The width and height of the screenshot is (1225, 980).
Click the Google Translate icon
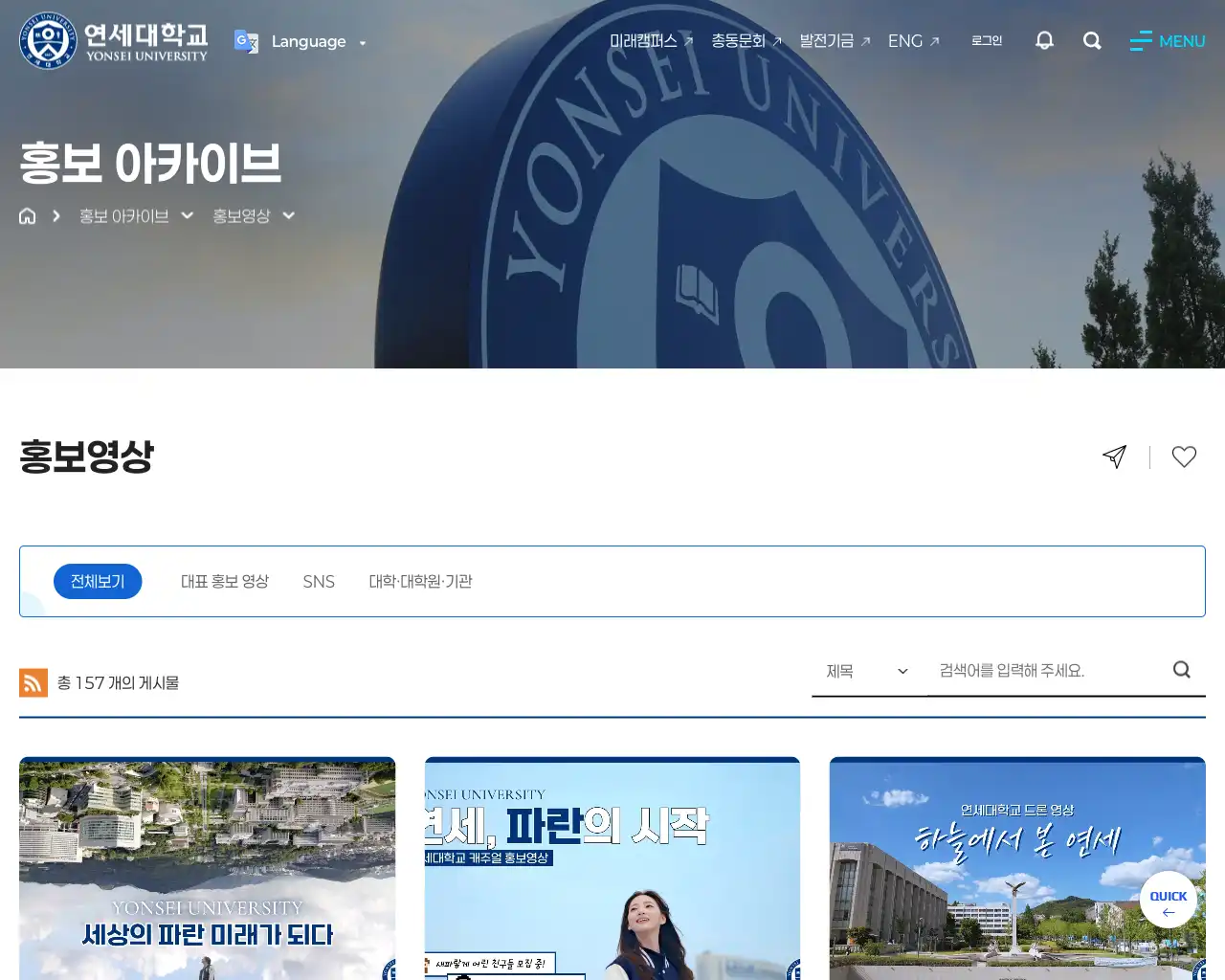coord(246,41)
